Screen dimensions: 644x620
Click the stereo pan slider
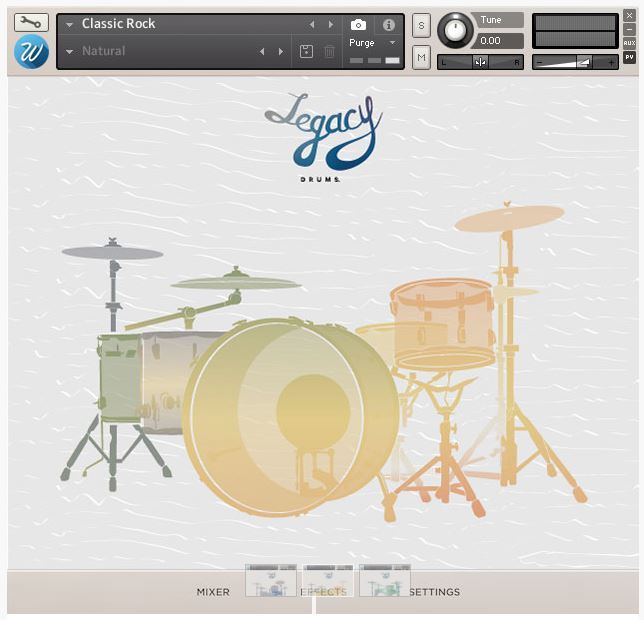click(x=481, y=62)
